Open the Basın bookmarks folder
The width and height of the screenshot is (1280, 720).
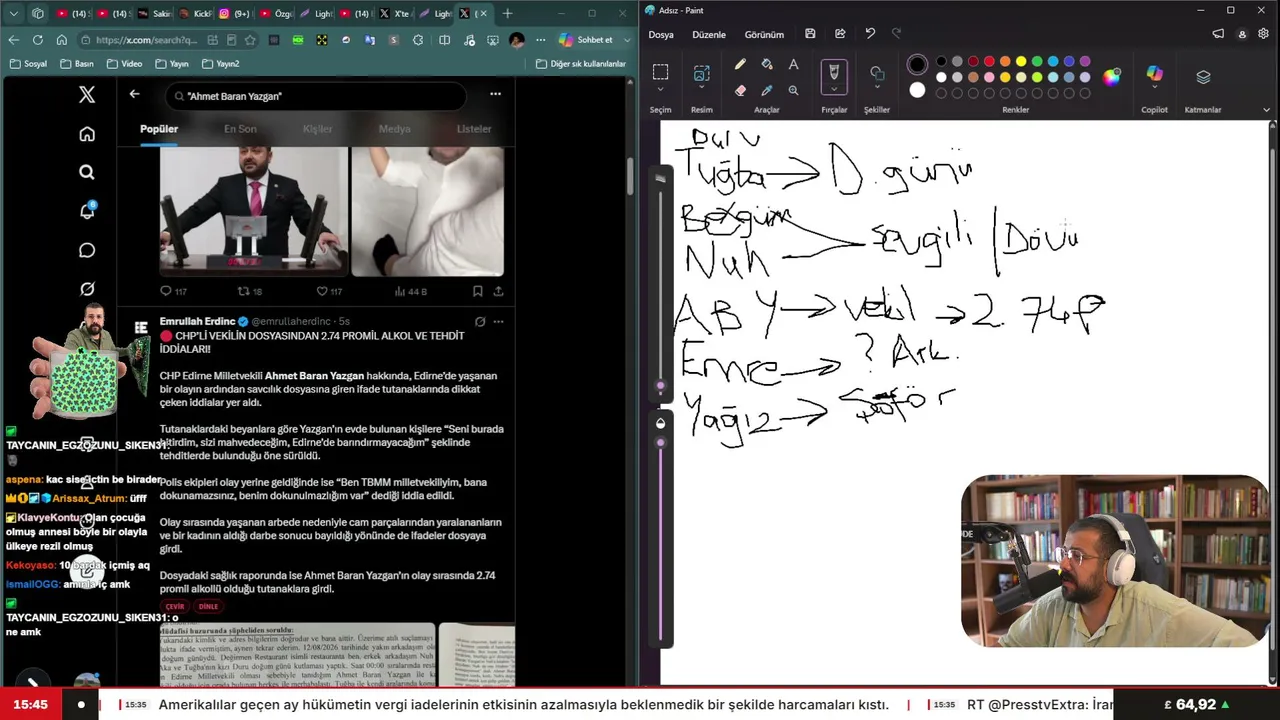coord(77,64)
